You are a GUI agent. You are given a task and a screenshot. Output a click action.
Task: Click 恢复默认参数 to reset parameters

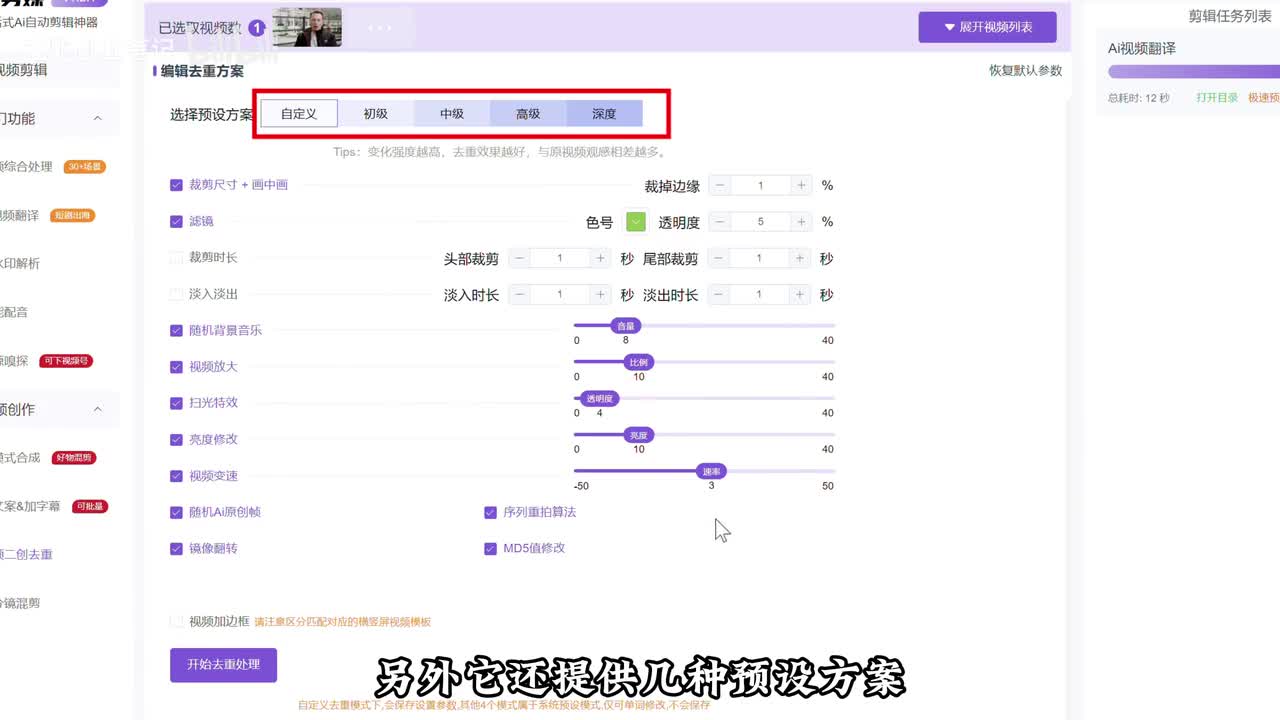pyautogui.click(x=1025, y=71)
